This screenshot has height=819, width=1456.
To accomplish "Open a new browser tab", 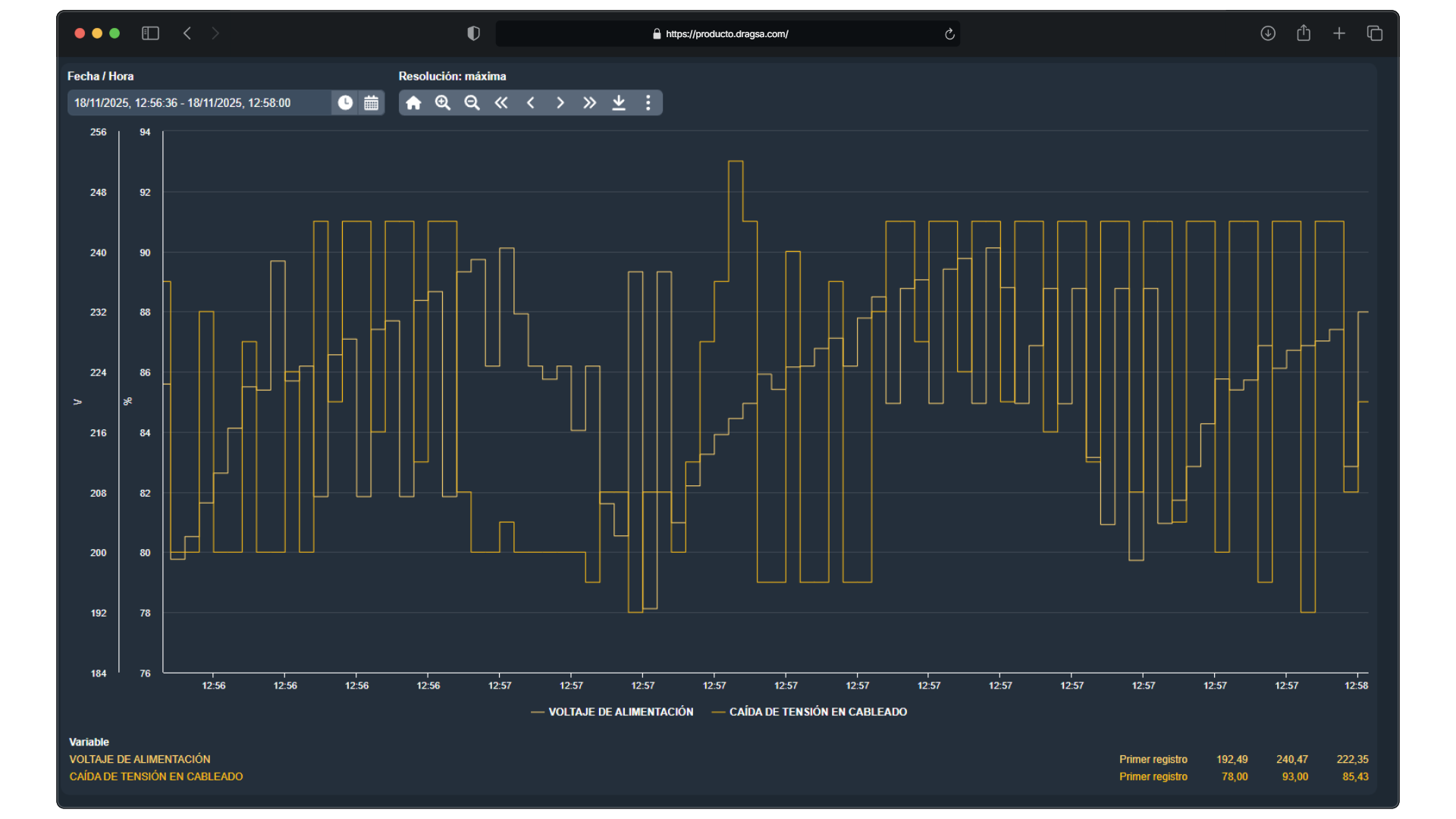I will point(1339,33).
